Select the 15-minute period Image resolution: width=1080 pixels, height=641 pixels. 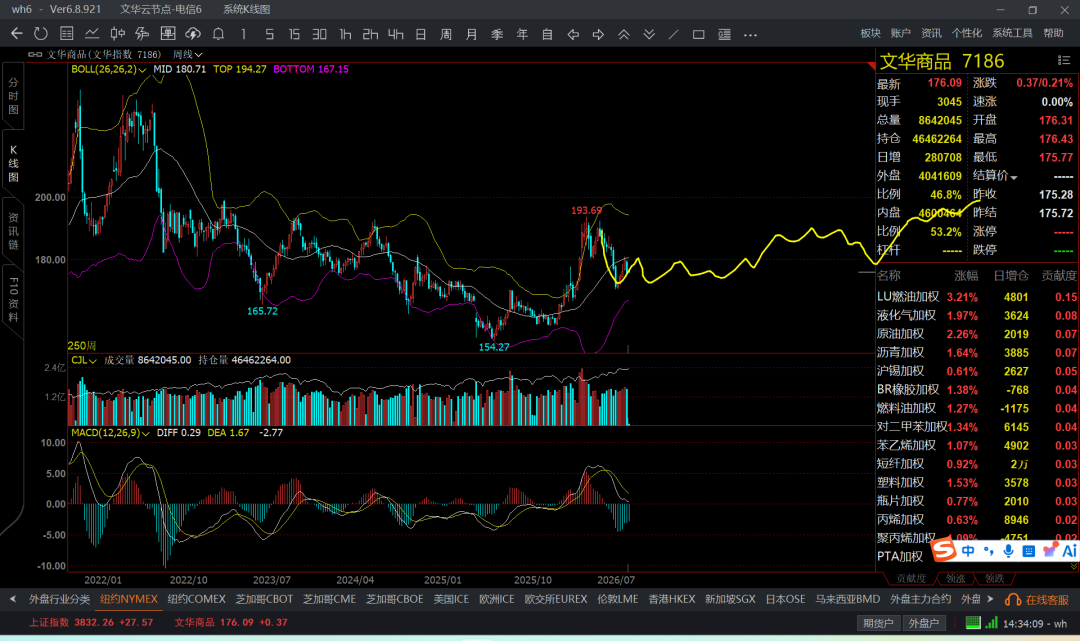(294, 34)
